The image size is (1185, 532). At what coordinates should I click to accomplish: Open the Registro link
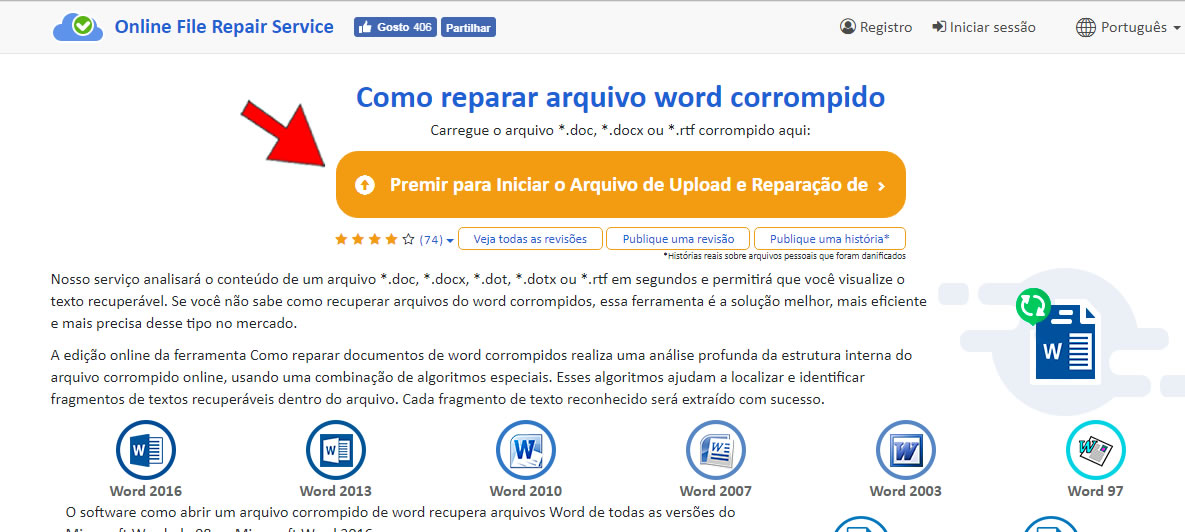pos(876,27)
